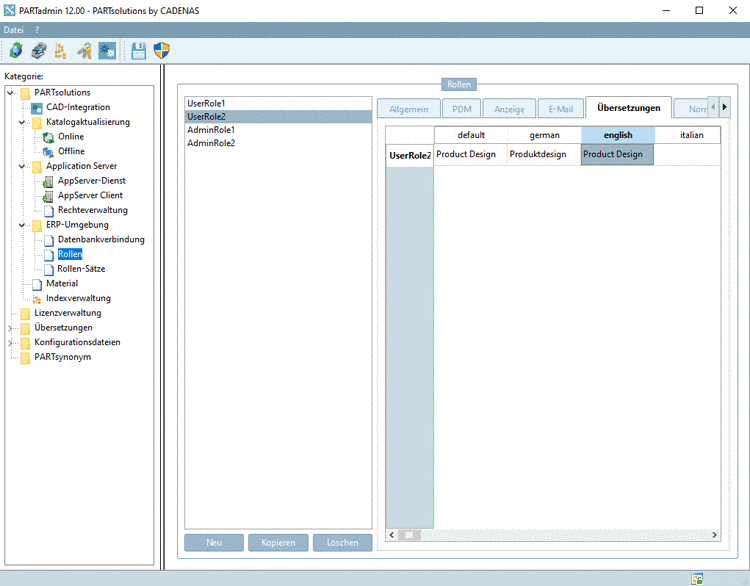The width and height of the screenshot is (750, 586).
Task: Click the floppy disk save icon
Action: [139, 50]
